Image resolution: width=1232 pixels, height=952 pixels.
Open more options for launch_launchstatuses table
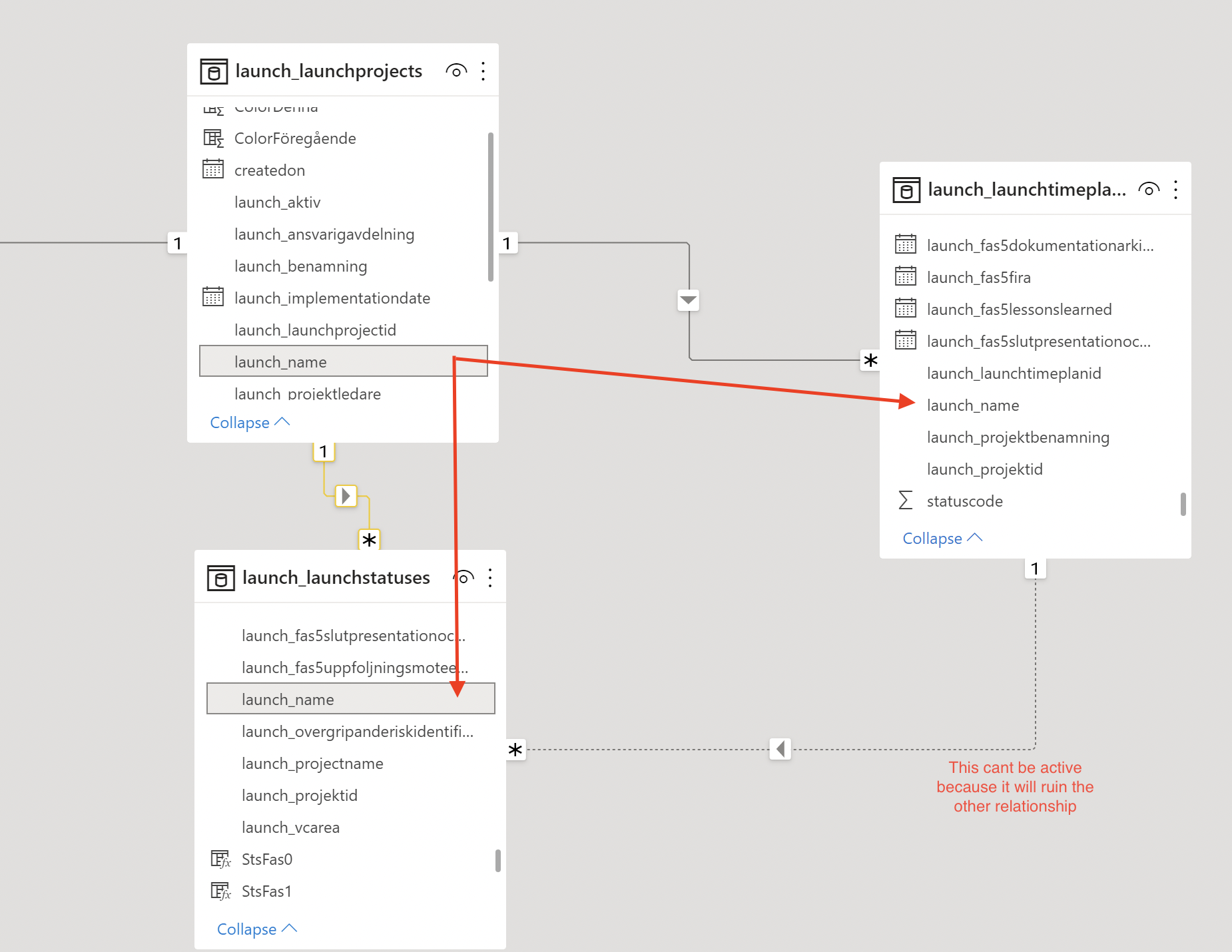point(490,577)
